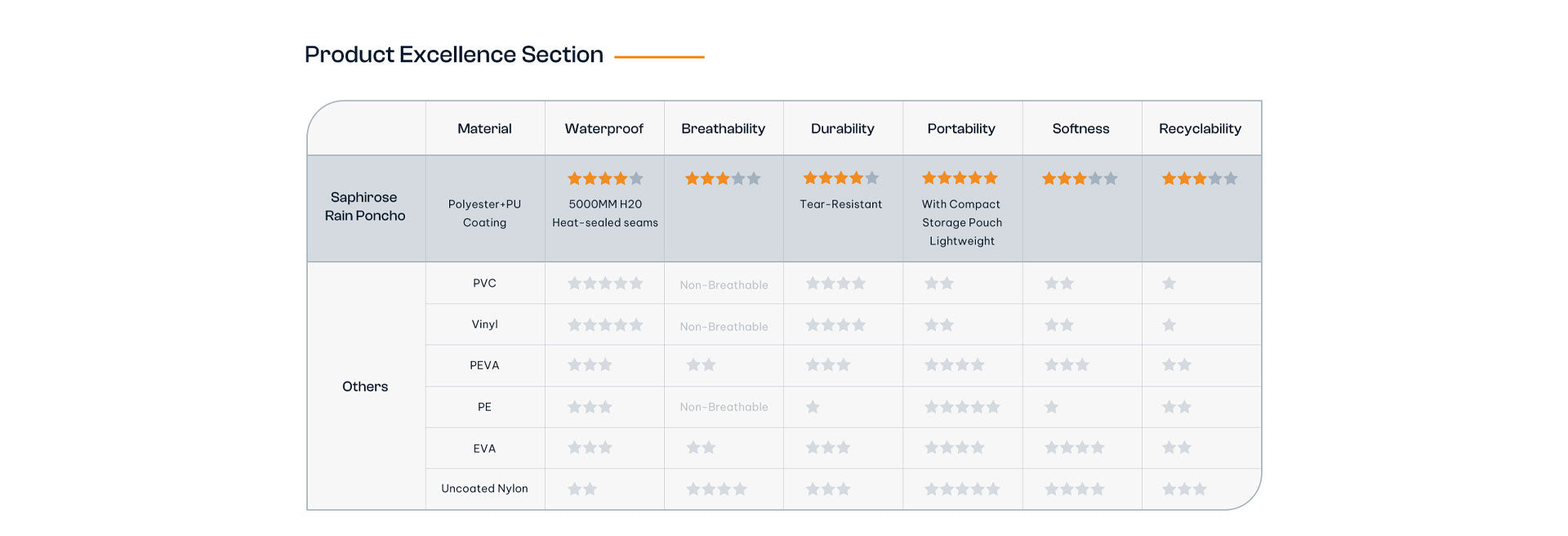Select the Breathability column header
This screenshot has width=1568, height=536.
[723, 128]
